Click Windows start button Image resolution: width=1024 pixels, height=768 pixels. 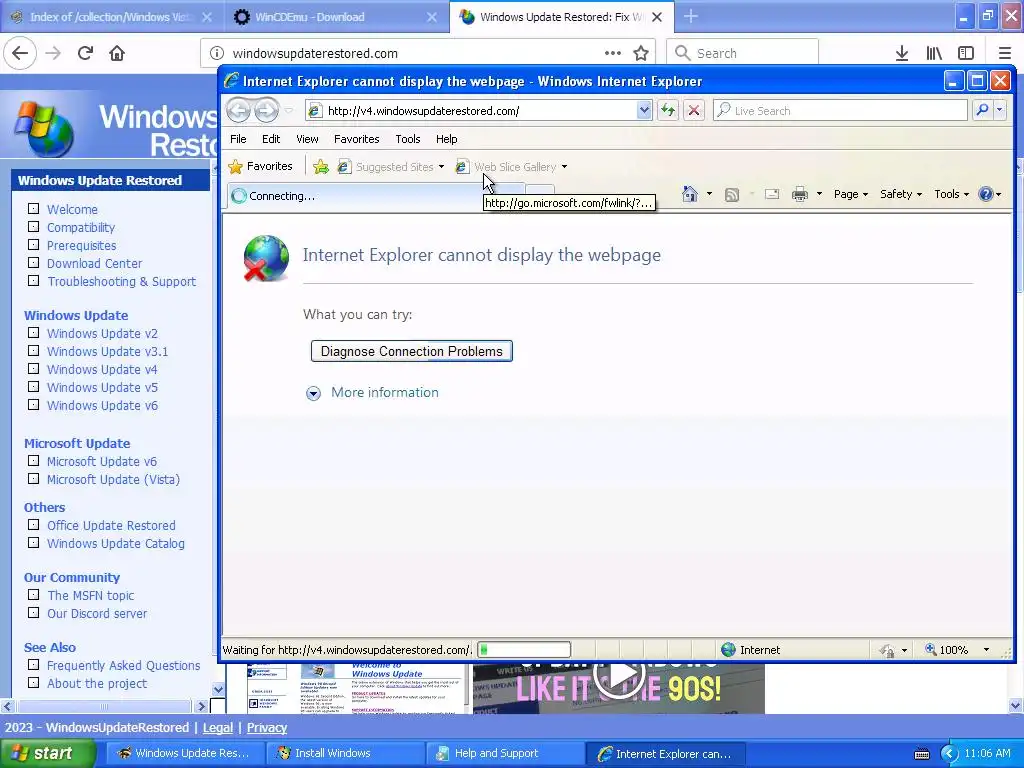click(48, 753)
